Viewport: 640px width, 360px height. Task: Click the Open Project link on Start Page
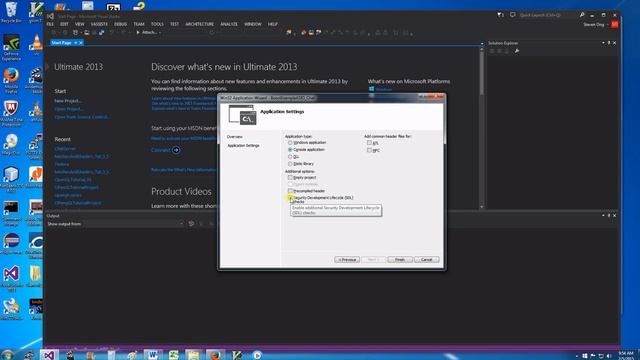[x=69, y=109]
